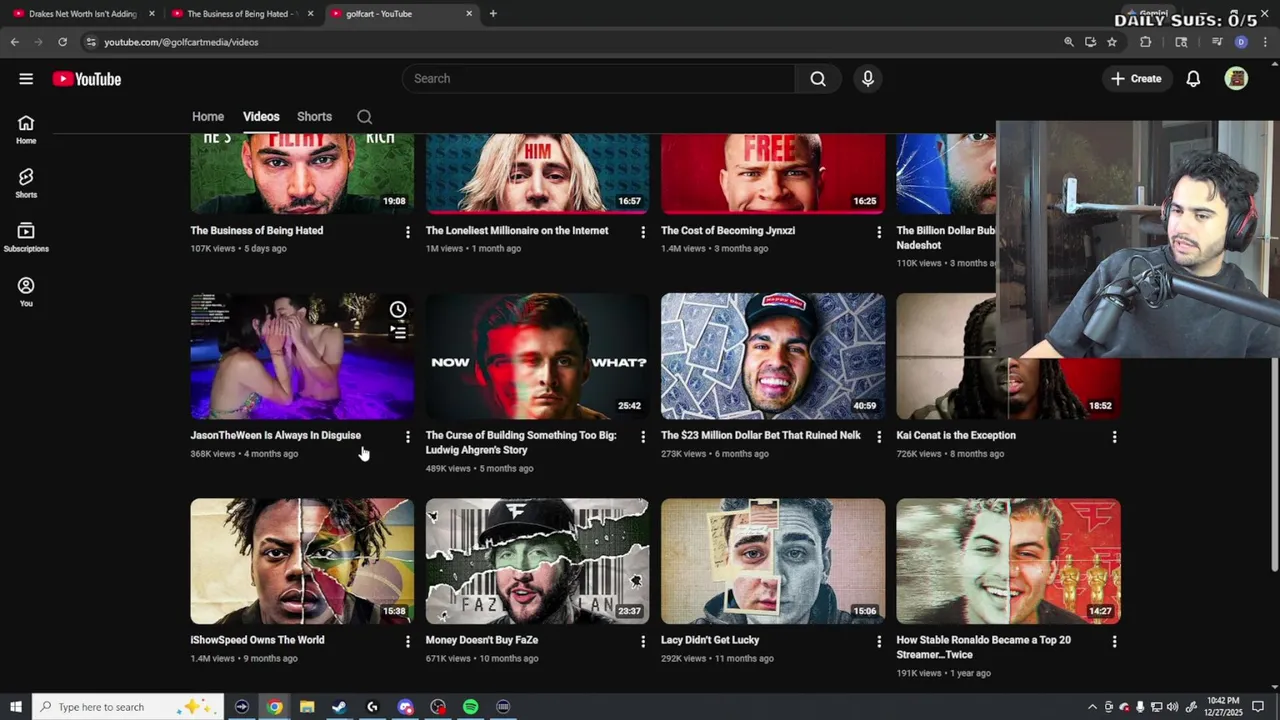Open the YouTube hamburger guide menu
This screenshot has height=720, width=1280.
(x=26, y=79)
